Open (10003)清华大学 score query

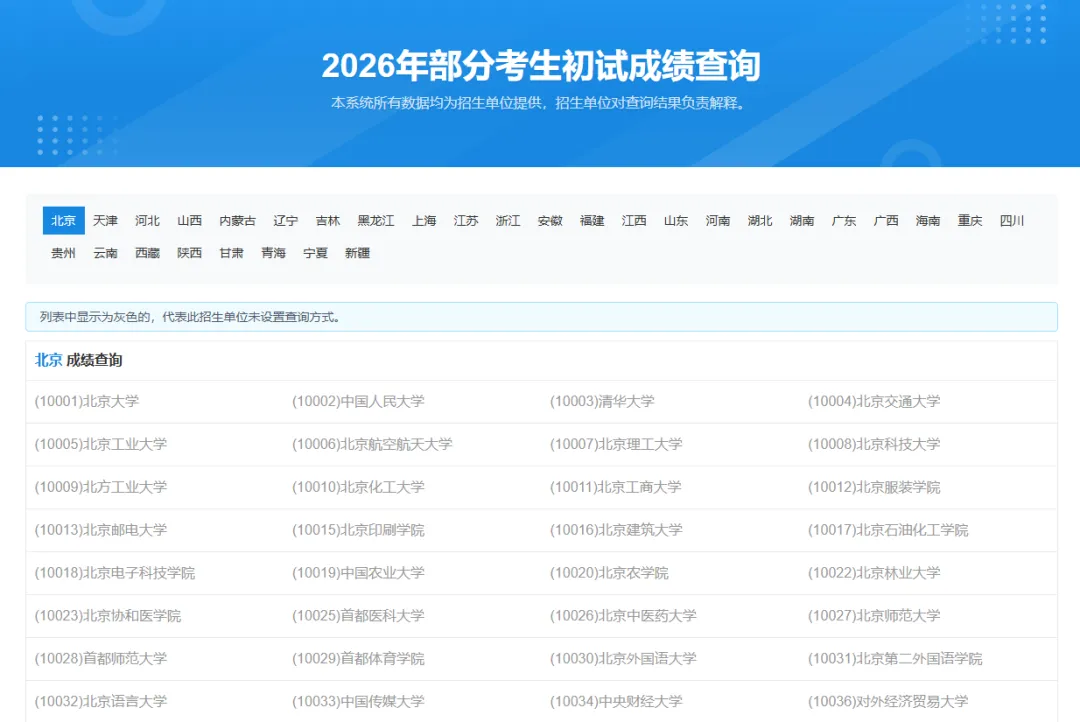[602, 401]
